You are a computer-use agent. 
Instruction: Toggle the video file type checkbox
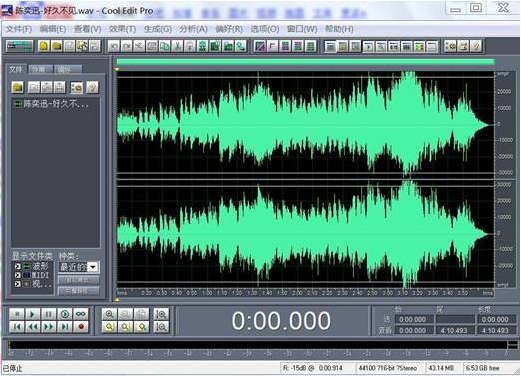point(18,284)
